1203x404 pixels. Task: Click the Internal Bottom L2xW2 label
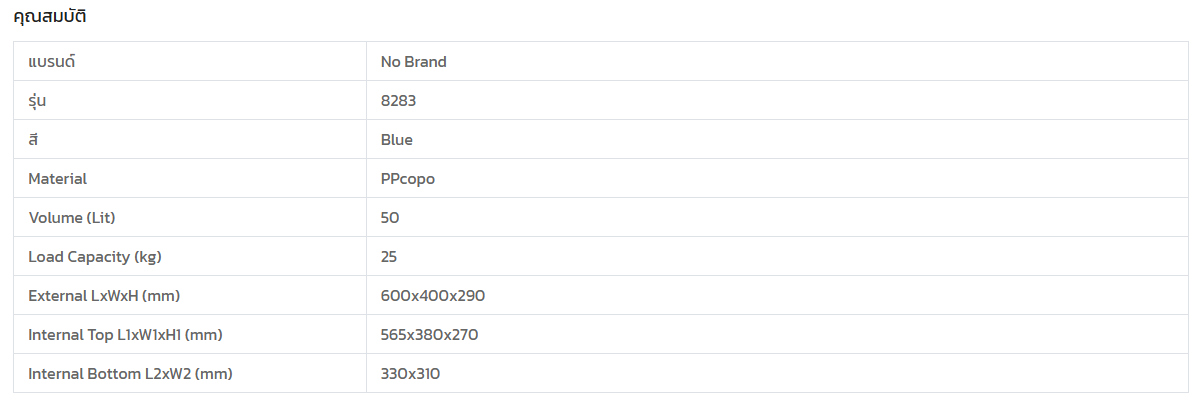pyautogui.click(x=130, y=374)
